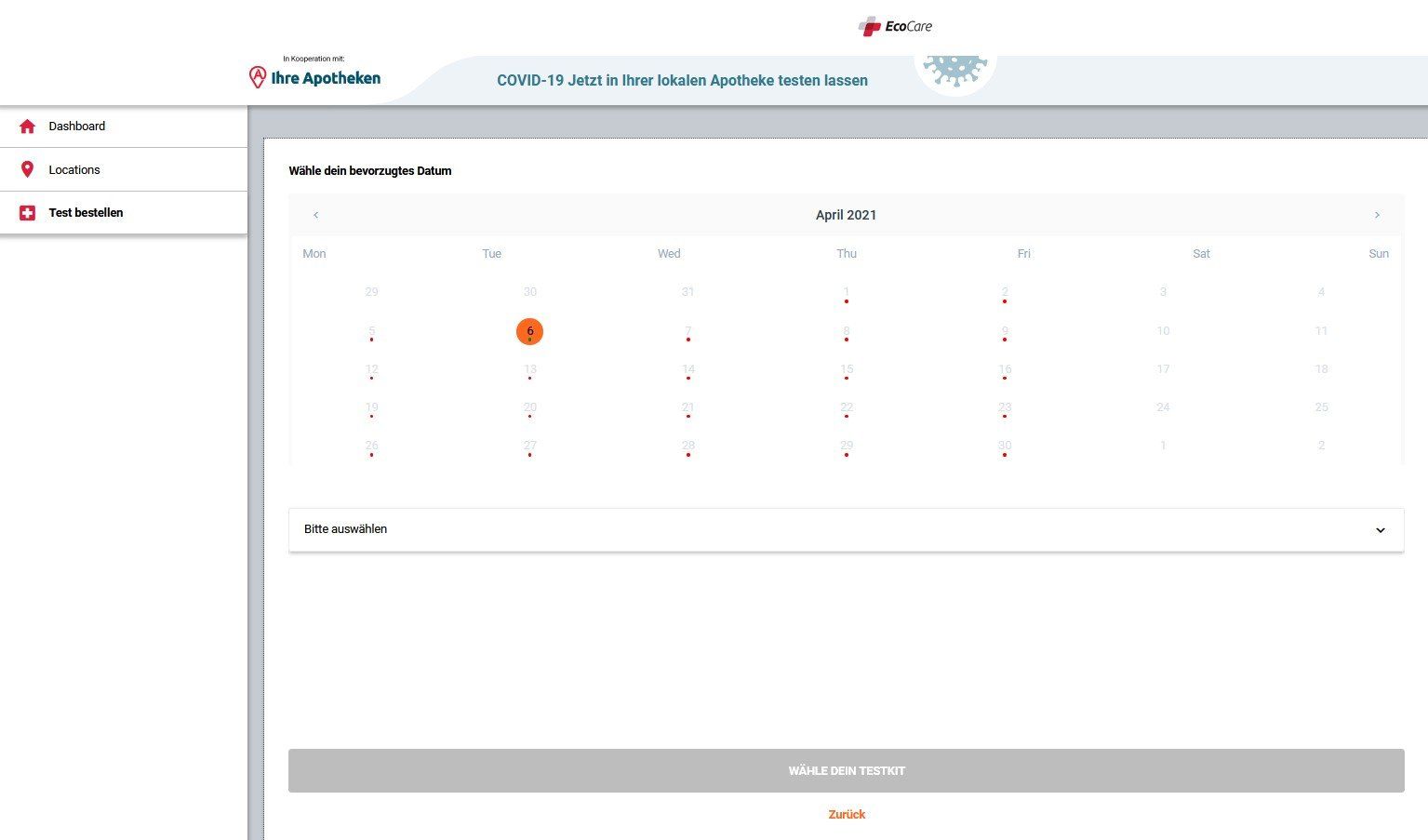Click the WÄHLE DEIN TESTKIT button

coord(847,771)
